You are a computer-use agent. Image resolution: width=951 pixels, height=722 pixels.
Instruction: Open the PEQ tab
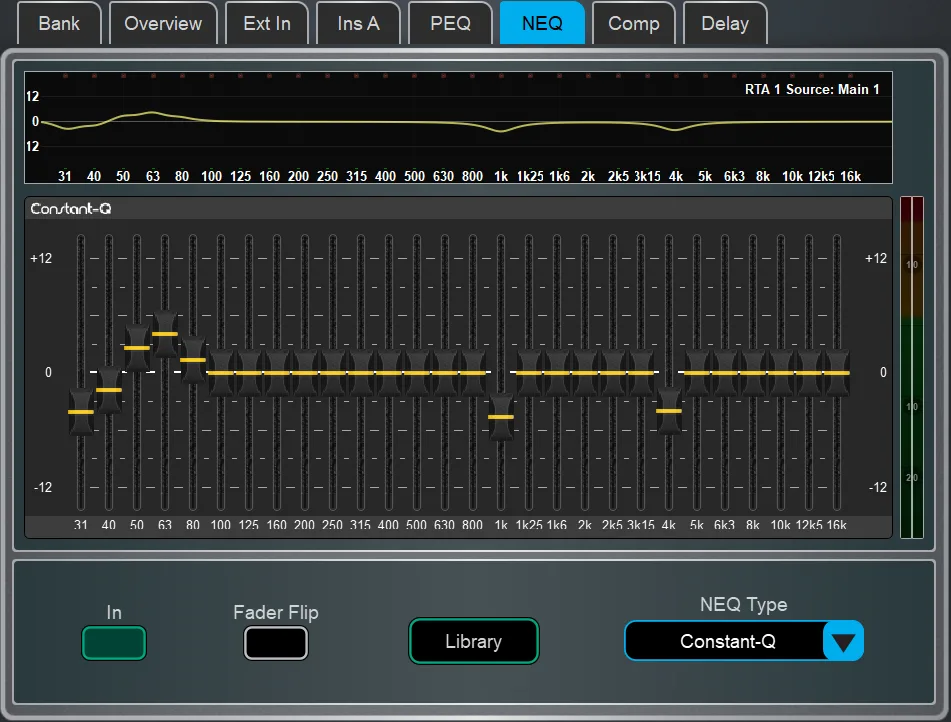click(450, 23)
